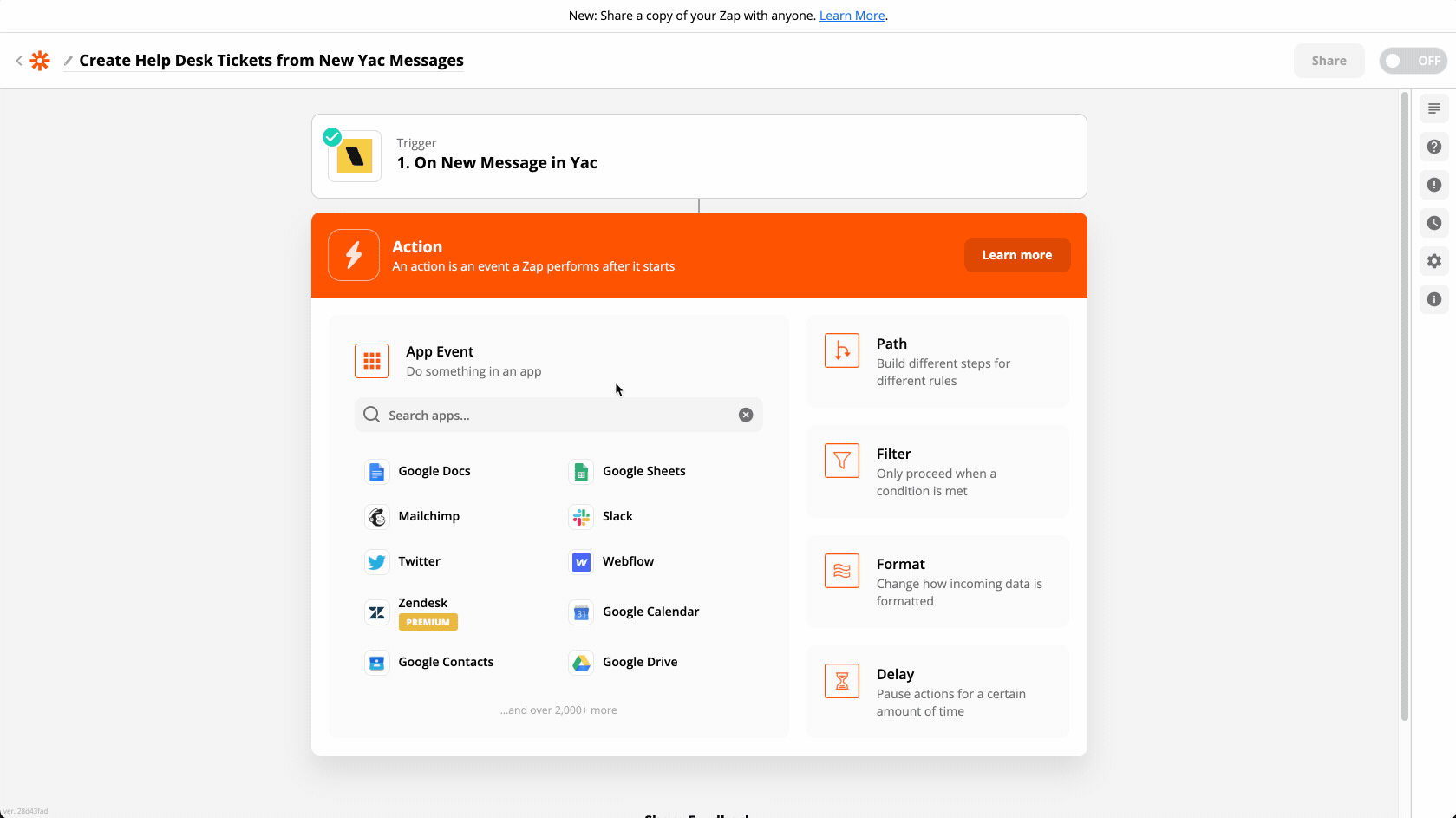
Task: Select the Google Sheets app icon
Action: 581,472
